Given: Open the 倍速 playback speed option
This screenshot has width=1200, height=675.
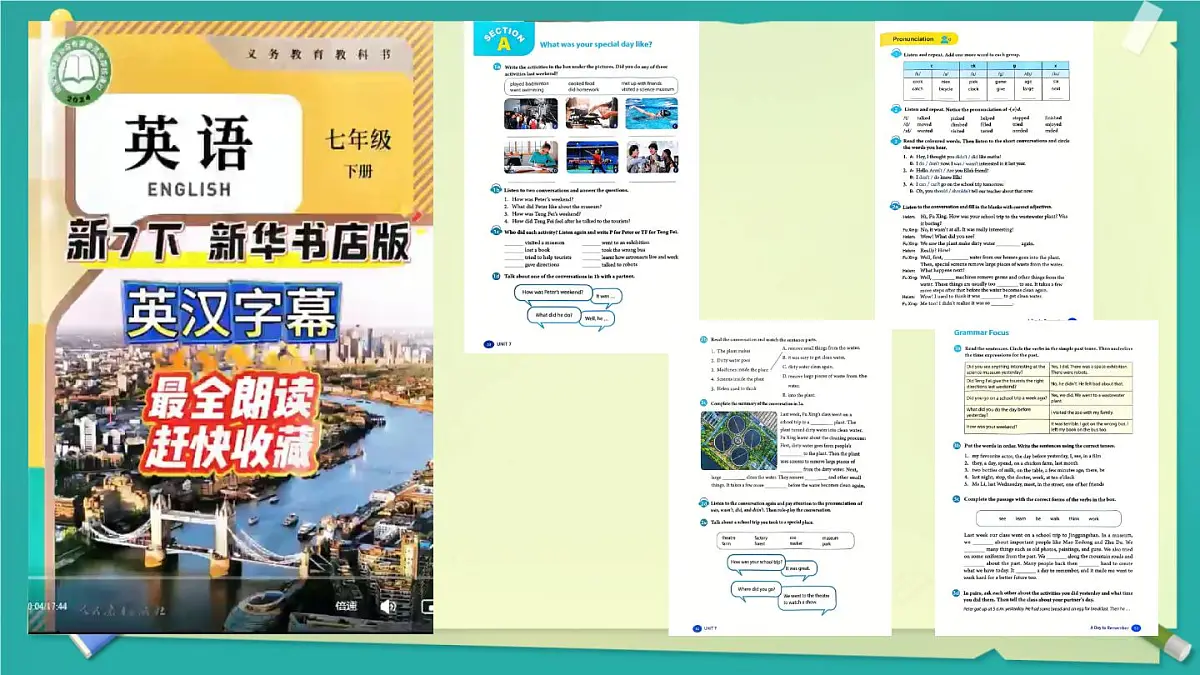Looking at the screenshot, I should (x=346, y=606).
